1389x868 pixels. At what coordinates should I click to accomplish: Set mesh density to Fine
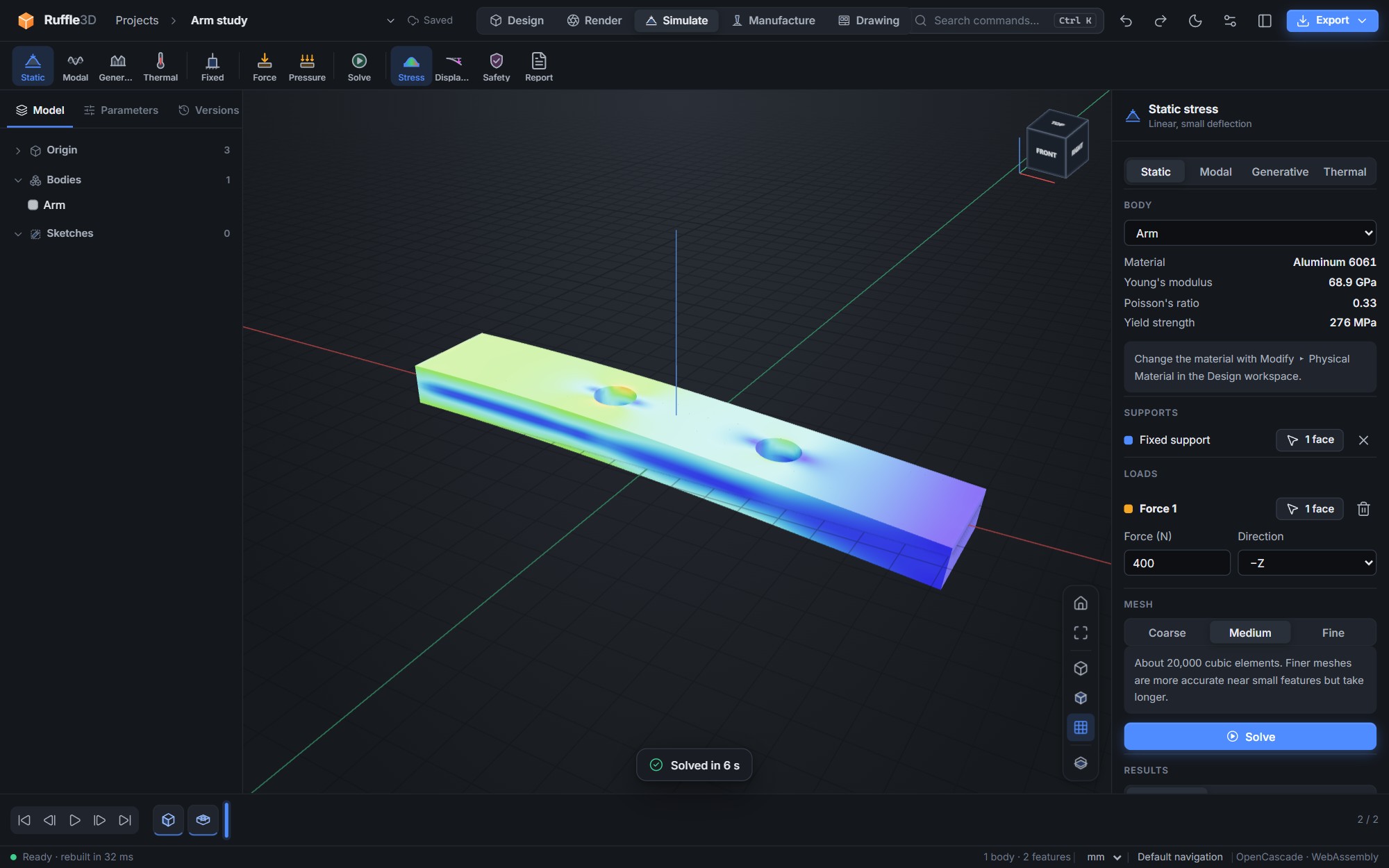pos(1333,633)
